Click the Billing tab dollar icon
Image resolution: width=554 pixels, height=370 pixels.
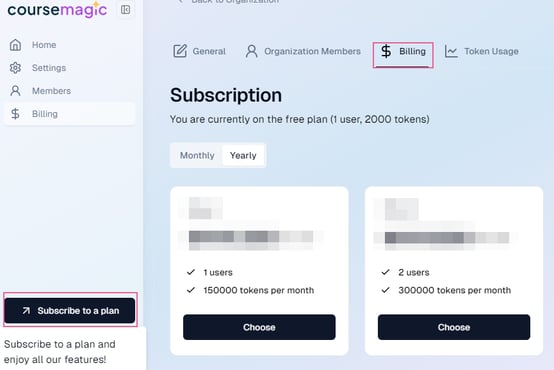[x=386, y=51]
